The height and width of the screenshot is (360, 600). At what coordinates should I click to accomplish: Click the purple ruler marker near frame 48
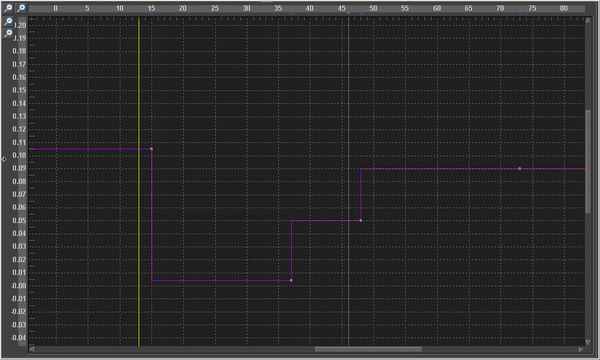[361, 14]
